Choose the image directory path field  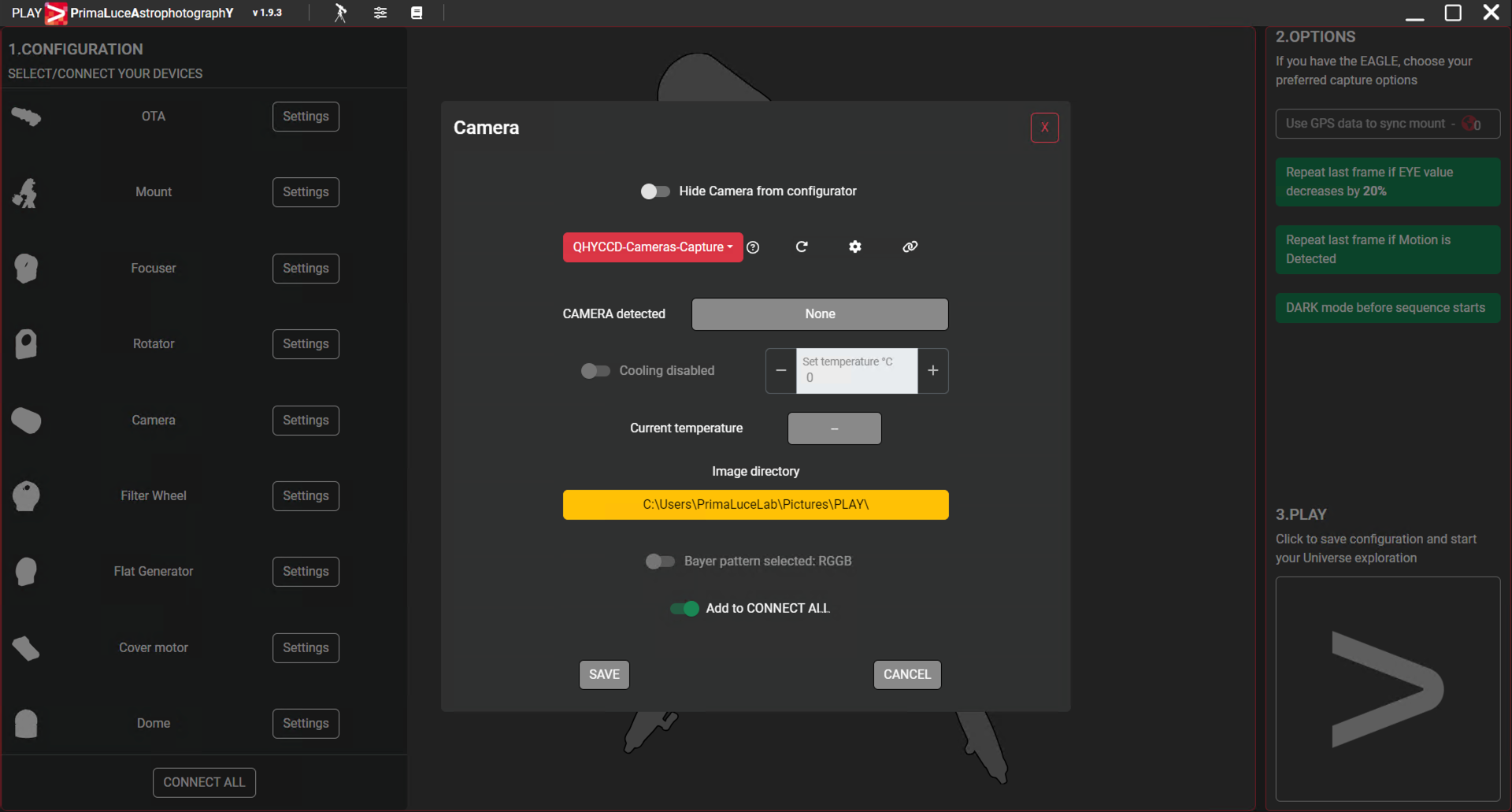[x=756, y=505]
